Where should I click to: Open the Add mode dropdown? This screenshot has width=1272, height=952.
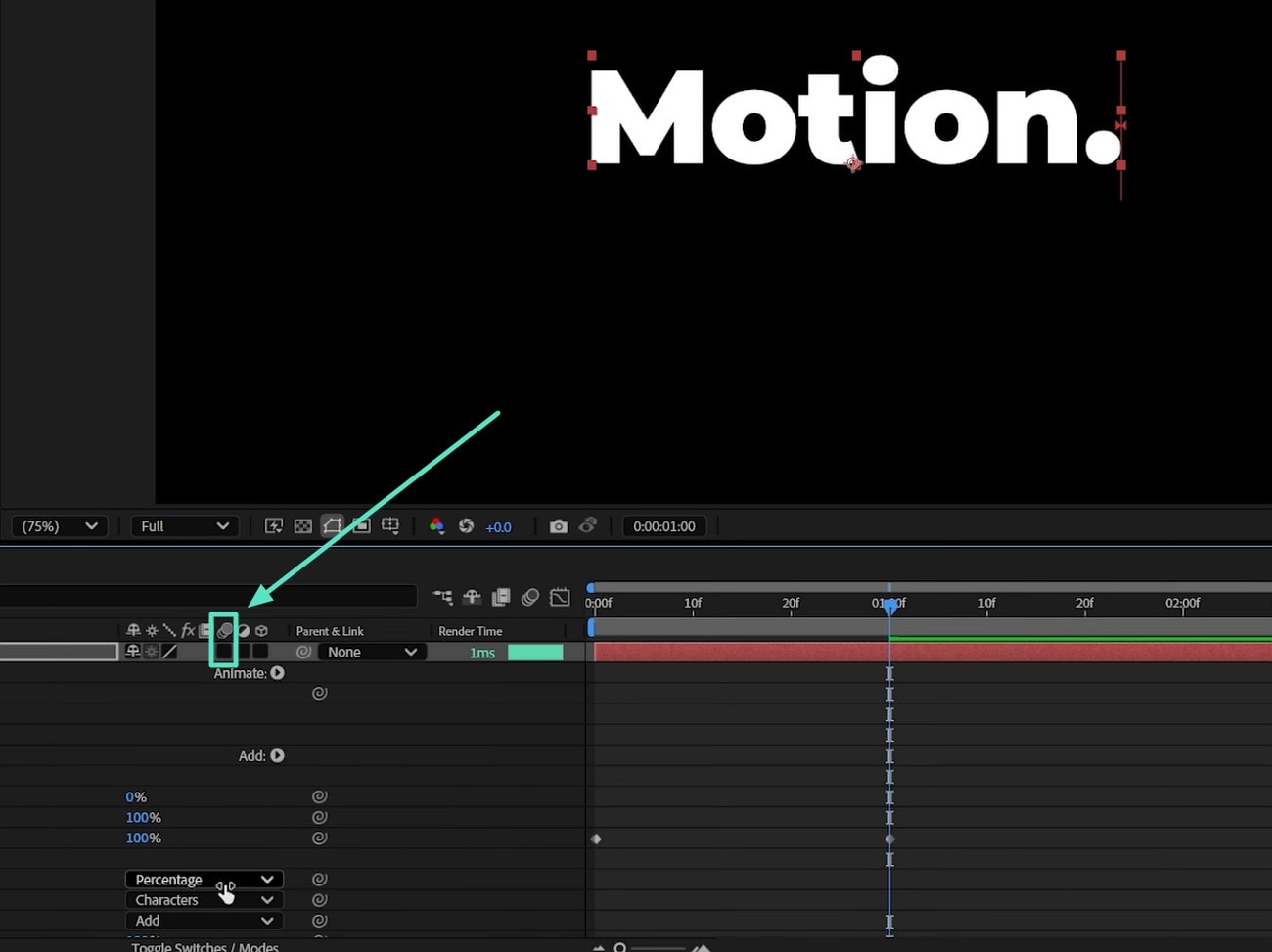pyautogui.click(x=204, y=921)
